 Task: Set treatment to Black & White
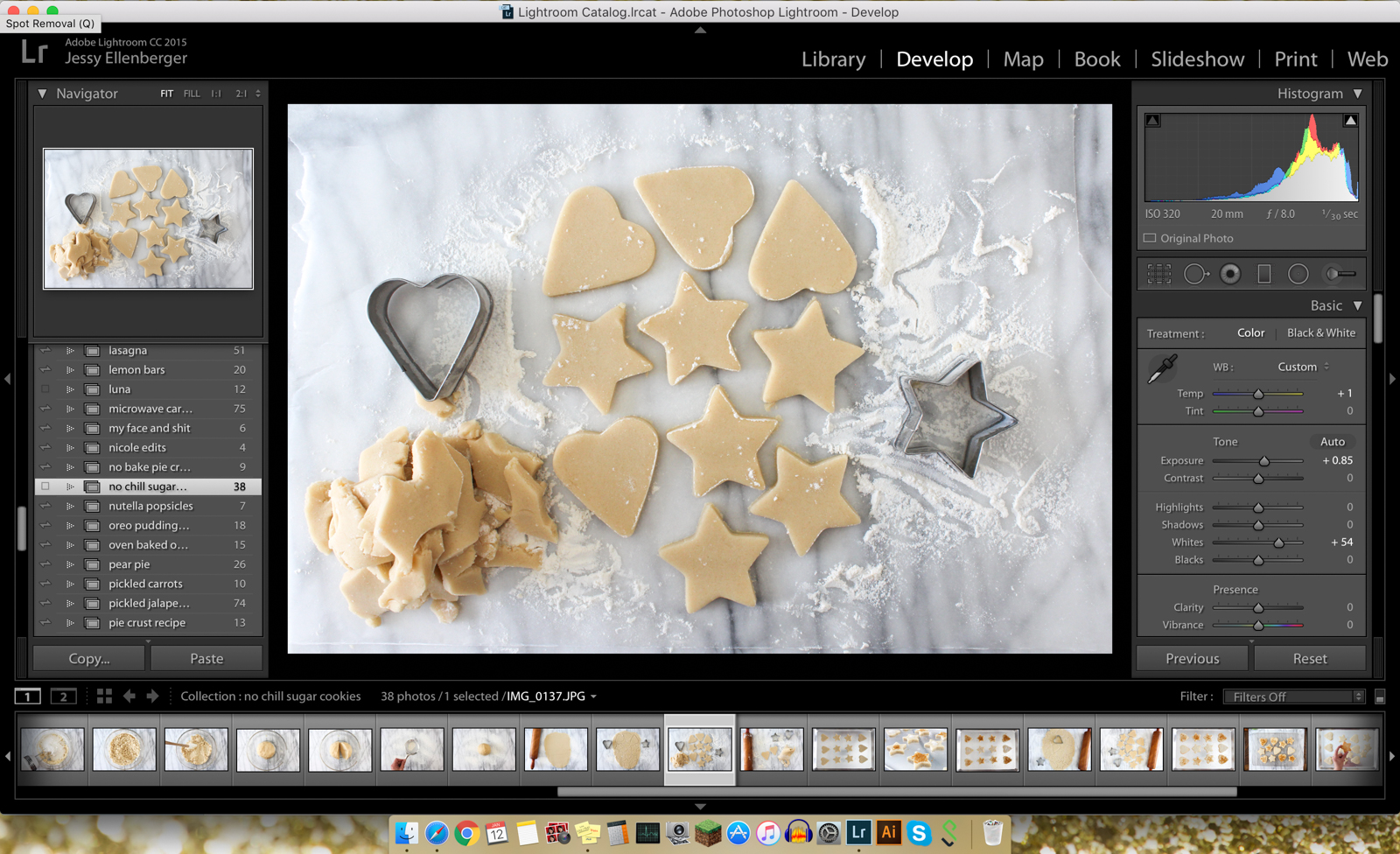[1321, 333]
